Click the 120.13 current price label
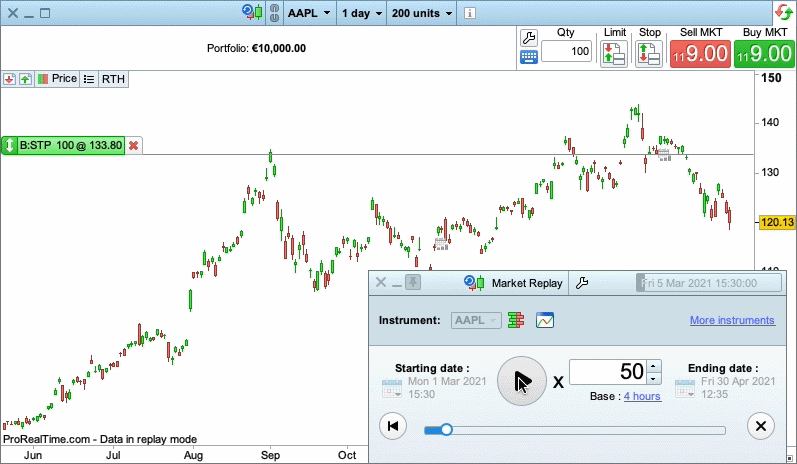This screenshot has width=797, height=464. point(777,223)
